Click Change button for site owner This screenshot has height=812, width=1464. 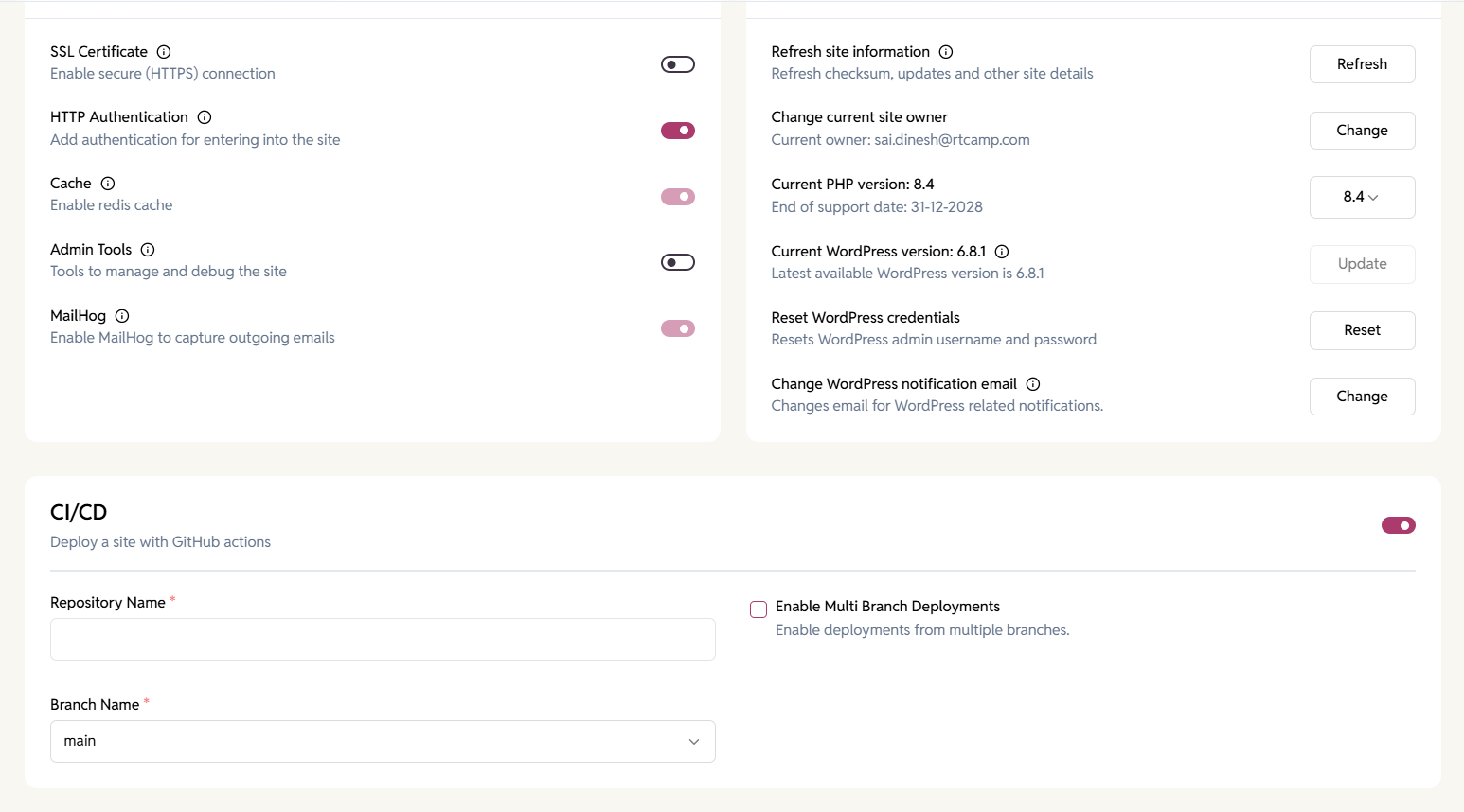tap(1362, 131)
